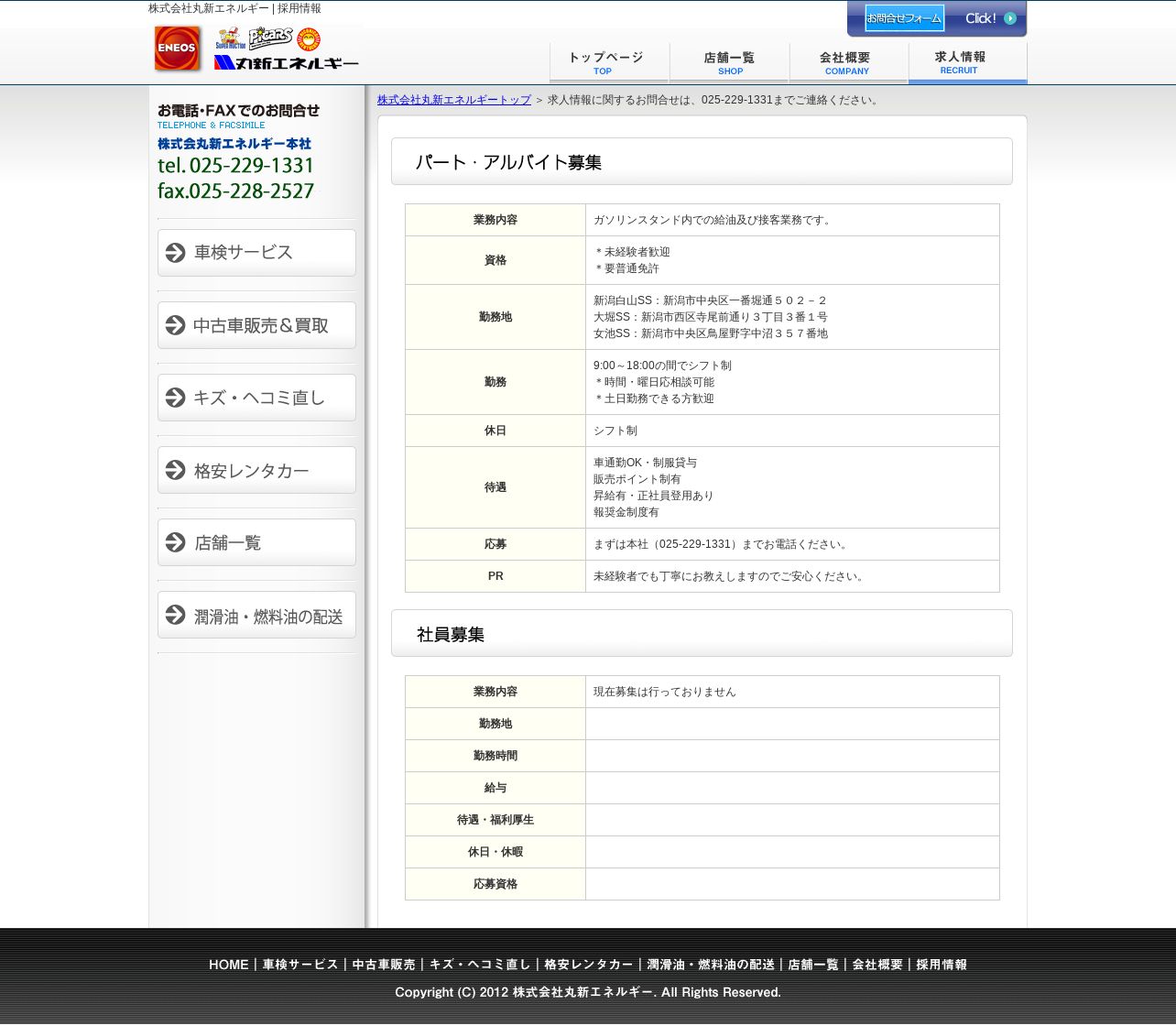The width and height of the screenshot is (1176, 1026).
Task: Click the 大堀SS address line
Action: coord(711,317)
